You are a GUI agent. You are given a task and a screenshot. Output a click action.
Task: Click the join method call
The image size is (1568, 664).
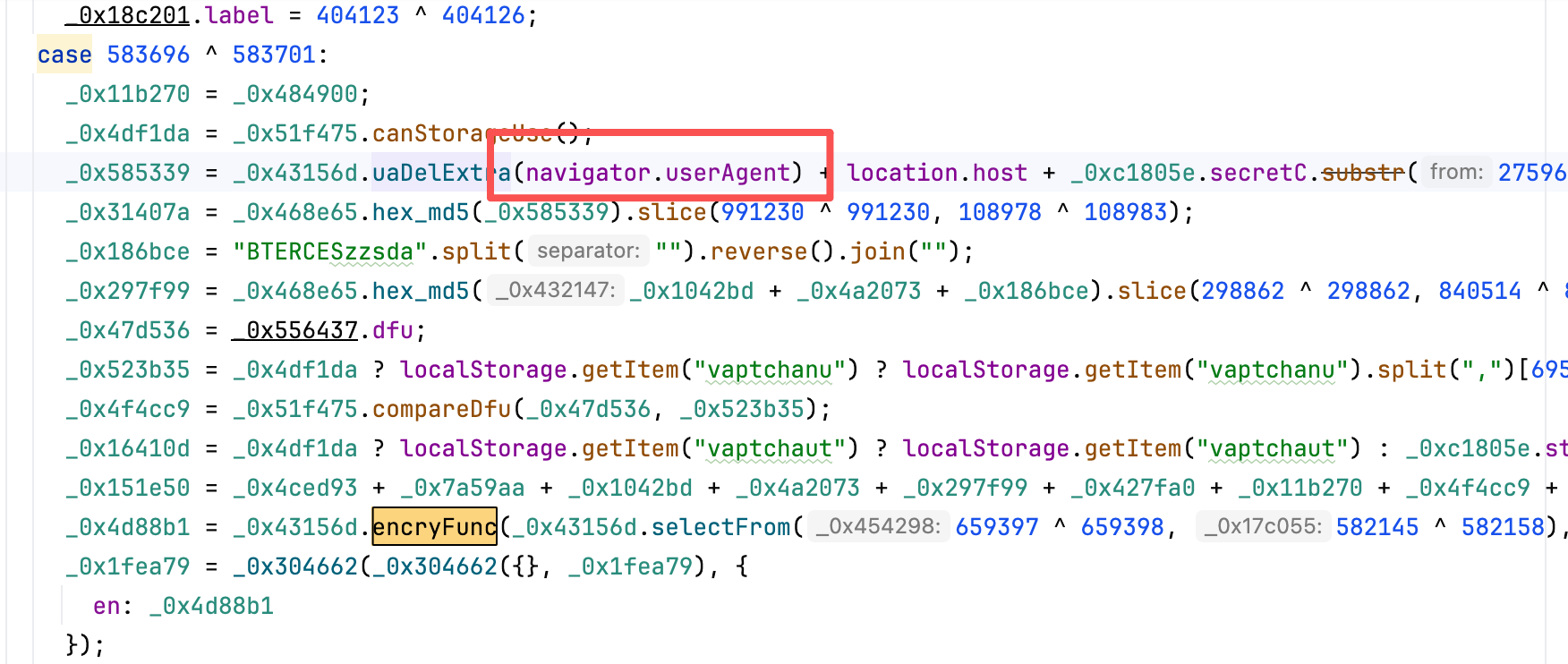point(877,251)
